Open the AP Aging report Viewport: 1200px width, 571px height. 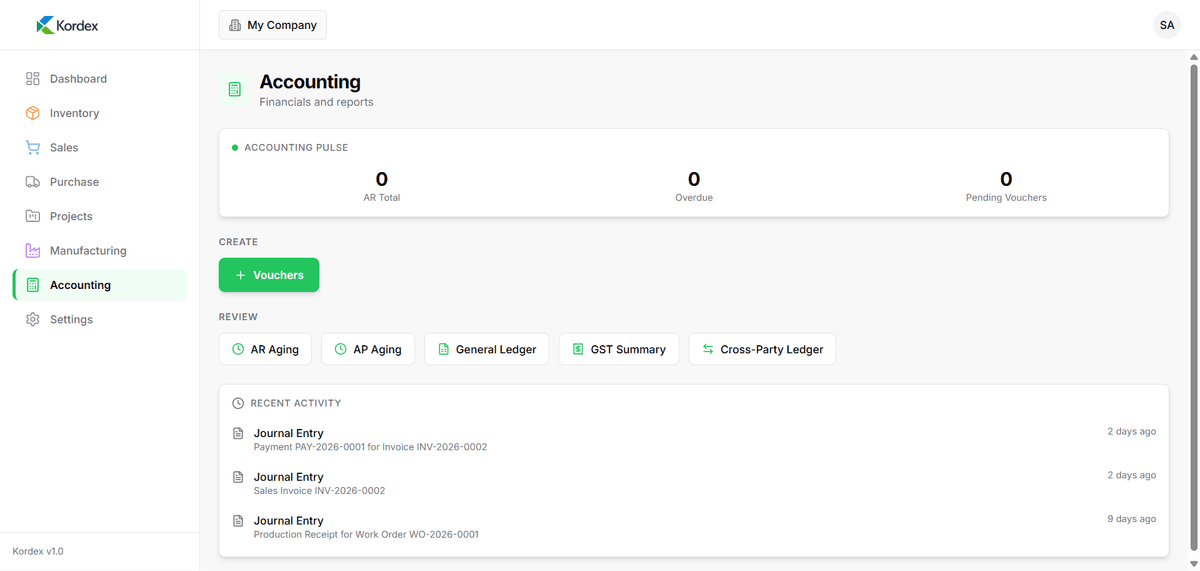[x=367, y=349]
